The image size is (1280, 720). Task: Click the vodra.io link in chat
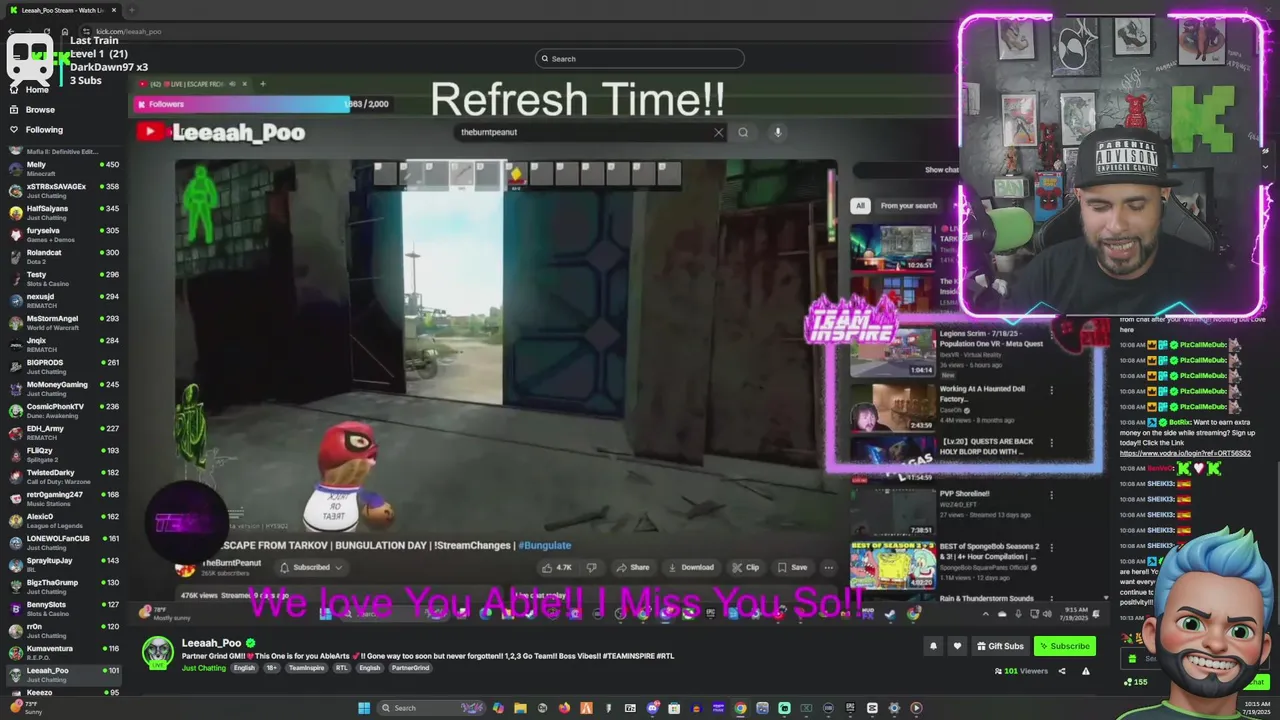pos(1185,453)
